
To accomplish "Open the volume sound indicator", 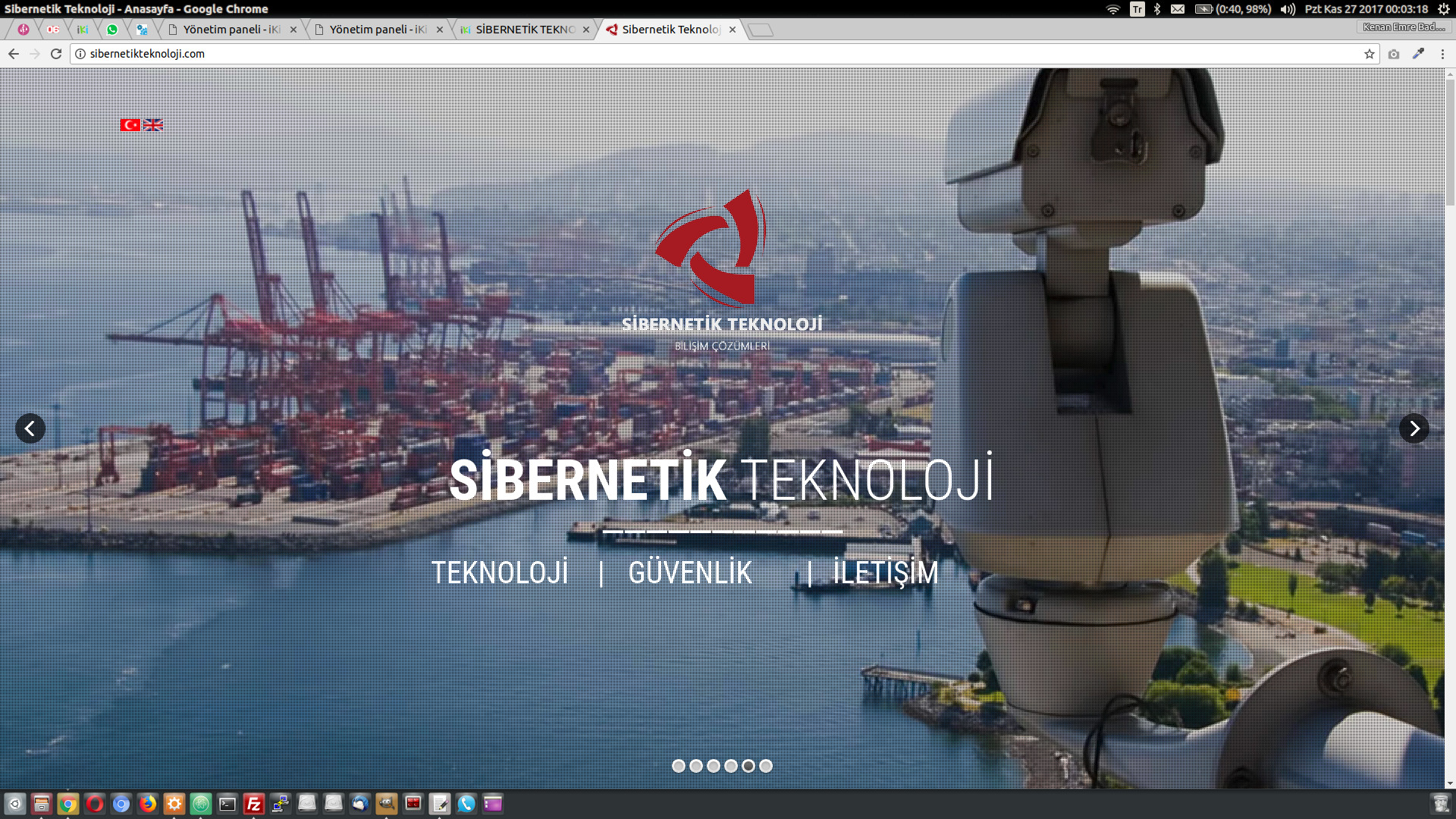I will 1288,9.
